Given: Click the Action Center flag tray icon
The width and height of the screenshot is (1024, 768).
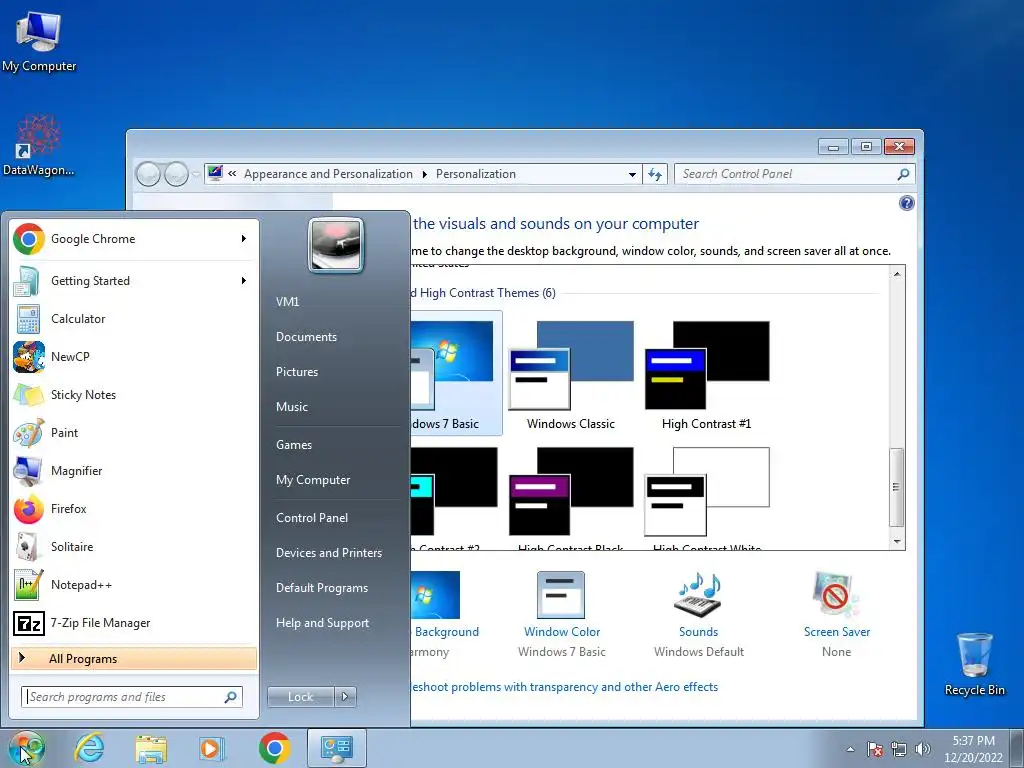Looking at the screenshot, I should pos(875,749).
